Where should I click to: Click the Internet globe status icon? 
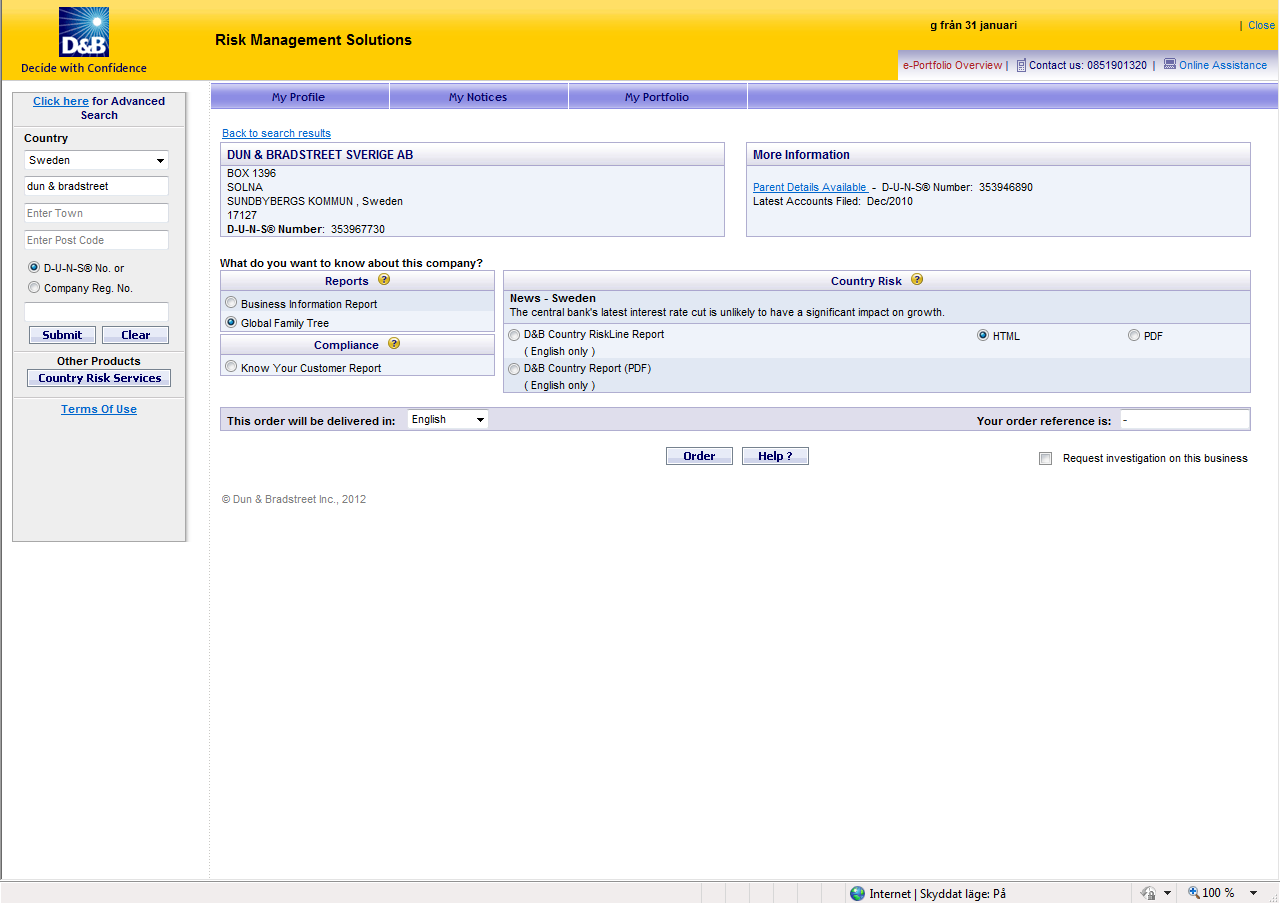857,893
